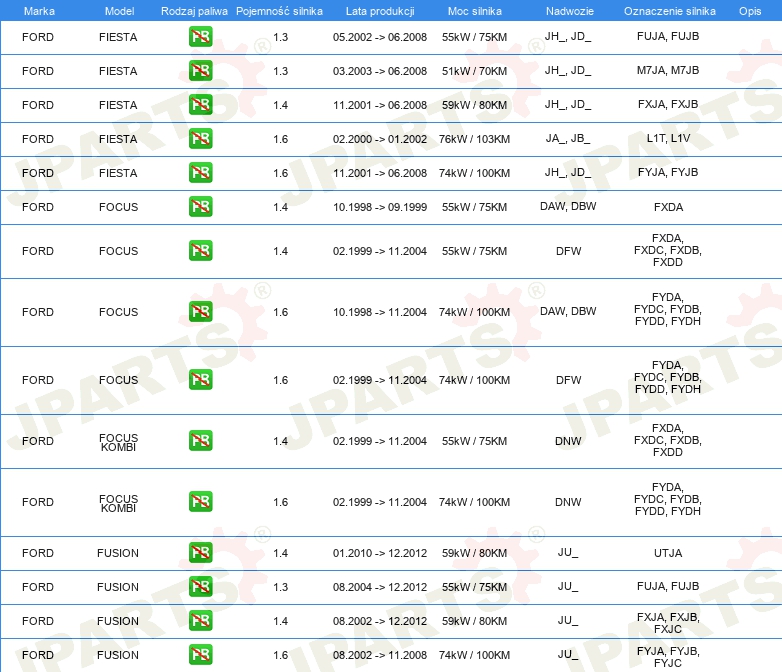Select 'FIESTA' model cell in the M7JA row
Screen dimensions: 782x672
coord(118,71)
